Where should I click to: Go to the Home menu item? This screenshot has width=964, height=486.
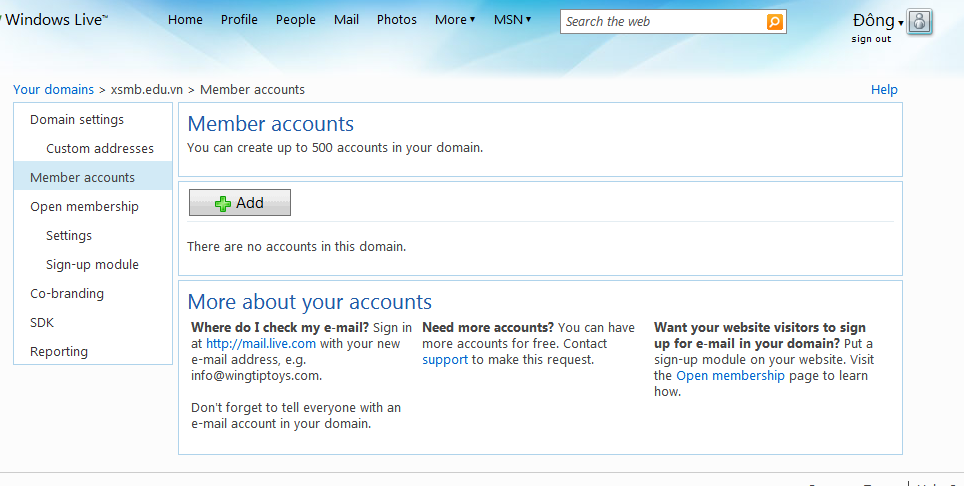click(x=185, y=20)
